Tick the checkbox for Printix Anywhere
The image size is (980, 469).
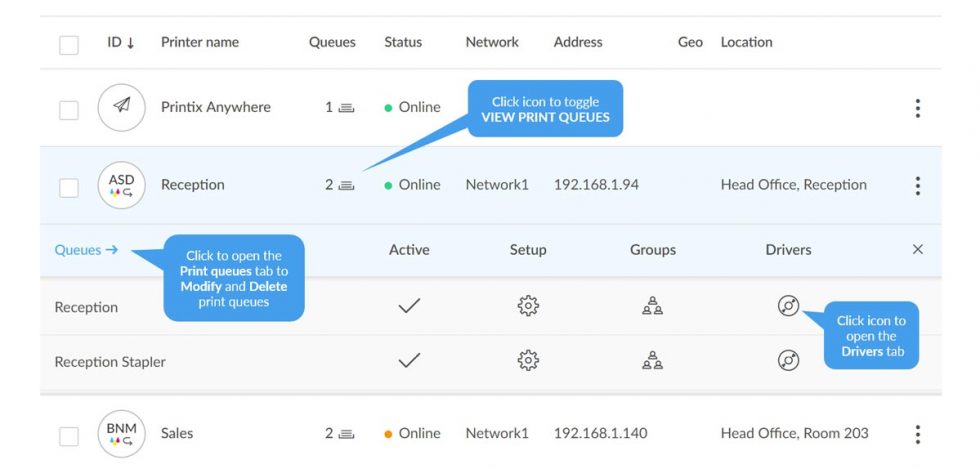pos(69,110)
